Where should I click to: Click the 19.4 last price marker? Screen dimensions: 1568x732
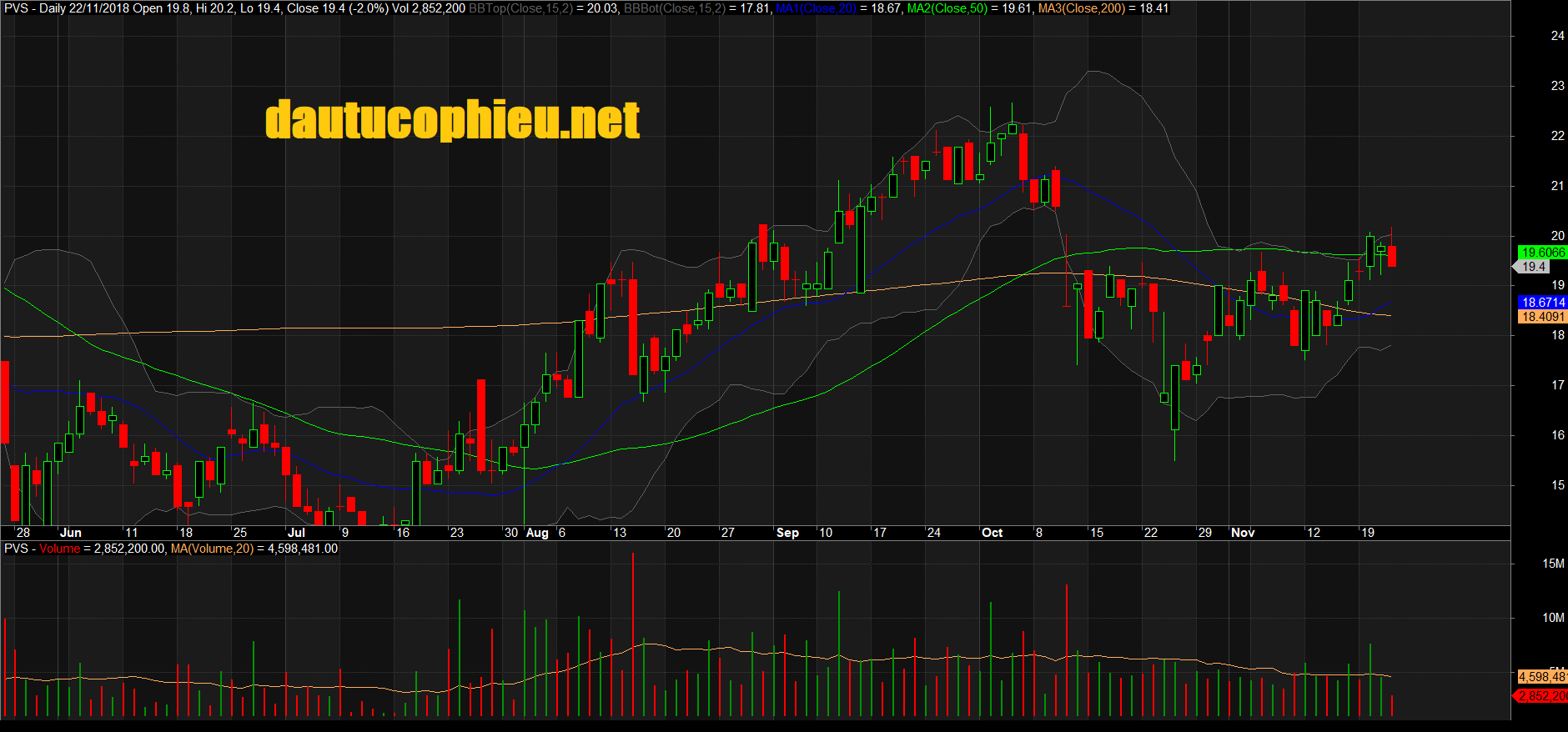click(x=1533, y=267)
